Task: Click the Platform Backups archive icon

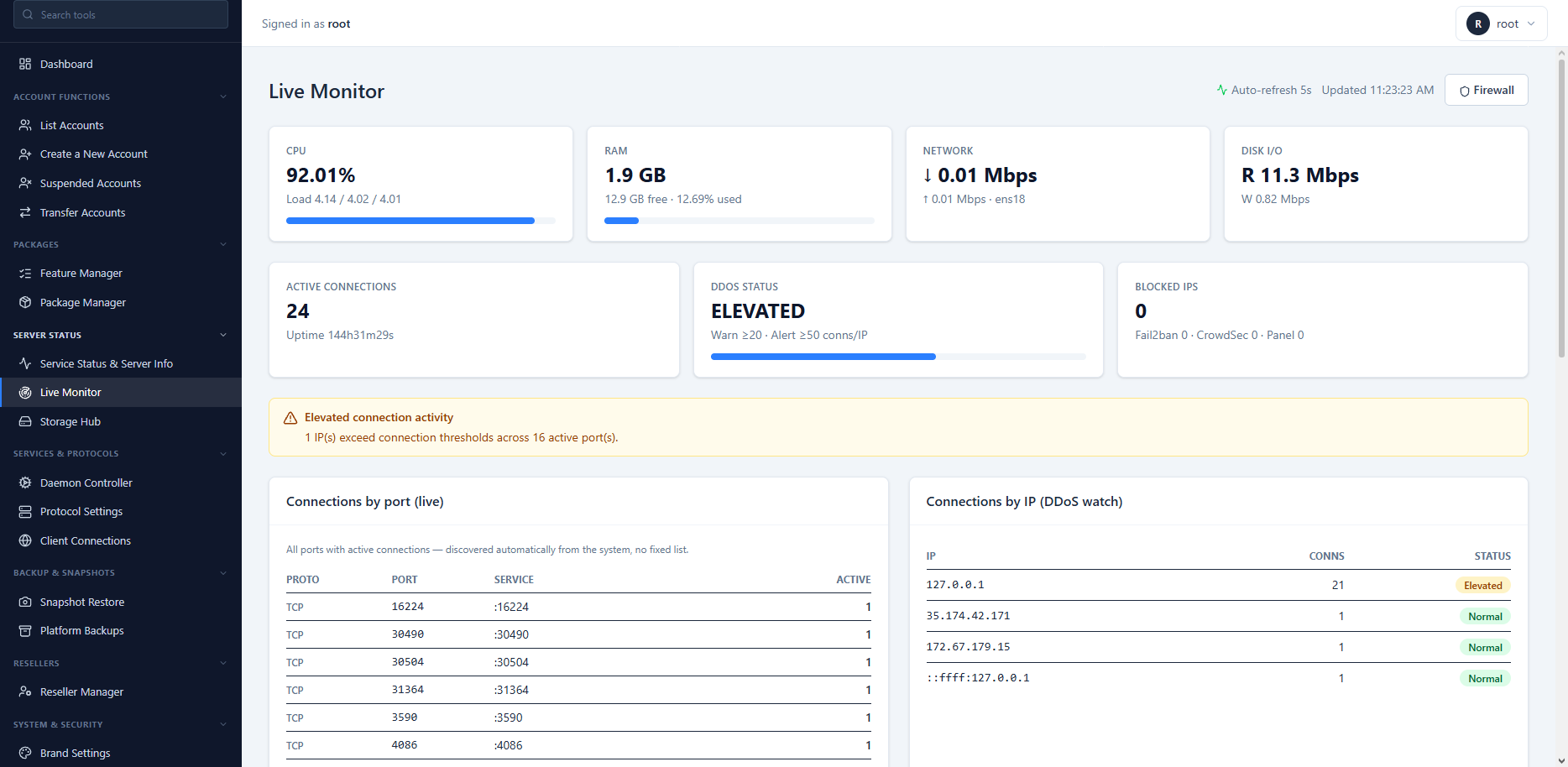Action: point(25,630)
